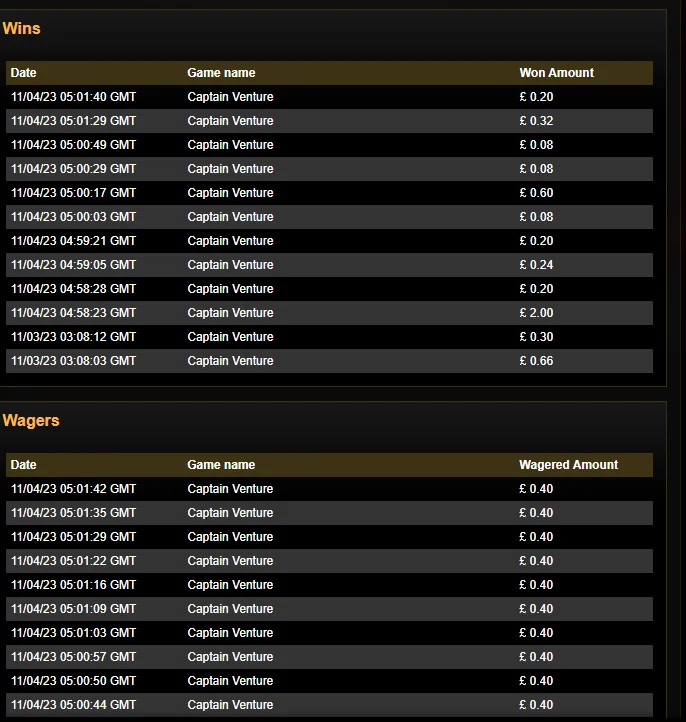Click wagered amount in 05:00:44 row
686x722 pixels.
[536, 705]
